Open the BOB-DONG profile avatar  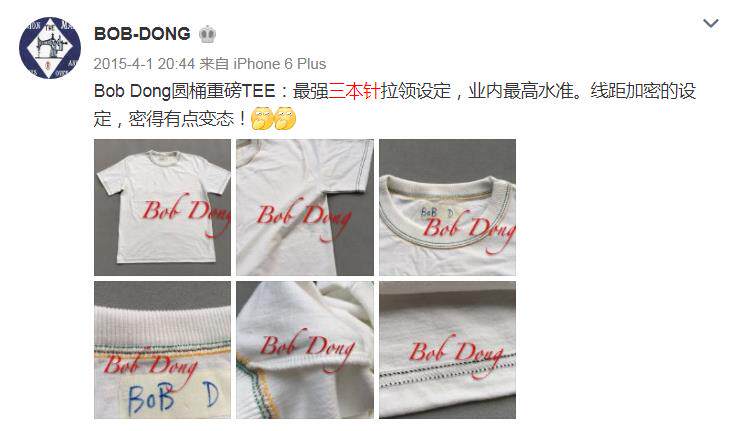click(50, 48)
